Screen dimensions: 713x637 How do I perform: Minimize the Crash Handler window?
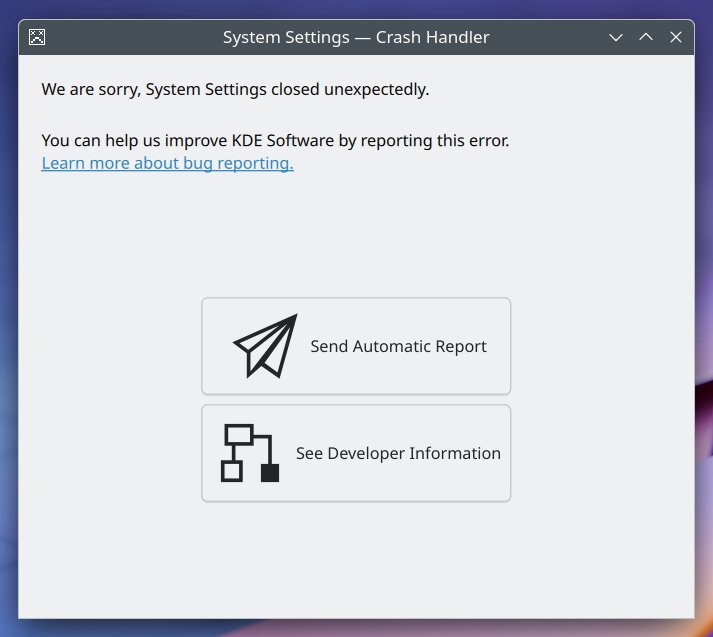[x=616, y=37]
